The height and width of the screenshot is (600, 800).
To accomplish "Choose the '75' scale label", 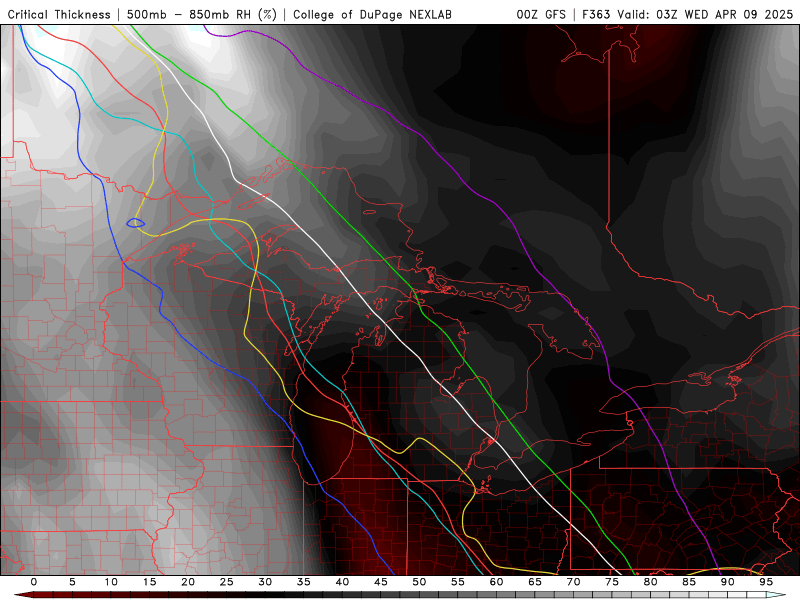I will [612, 582].
